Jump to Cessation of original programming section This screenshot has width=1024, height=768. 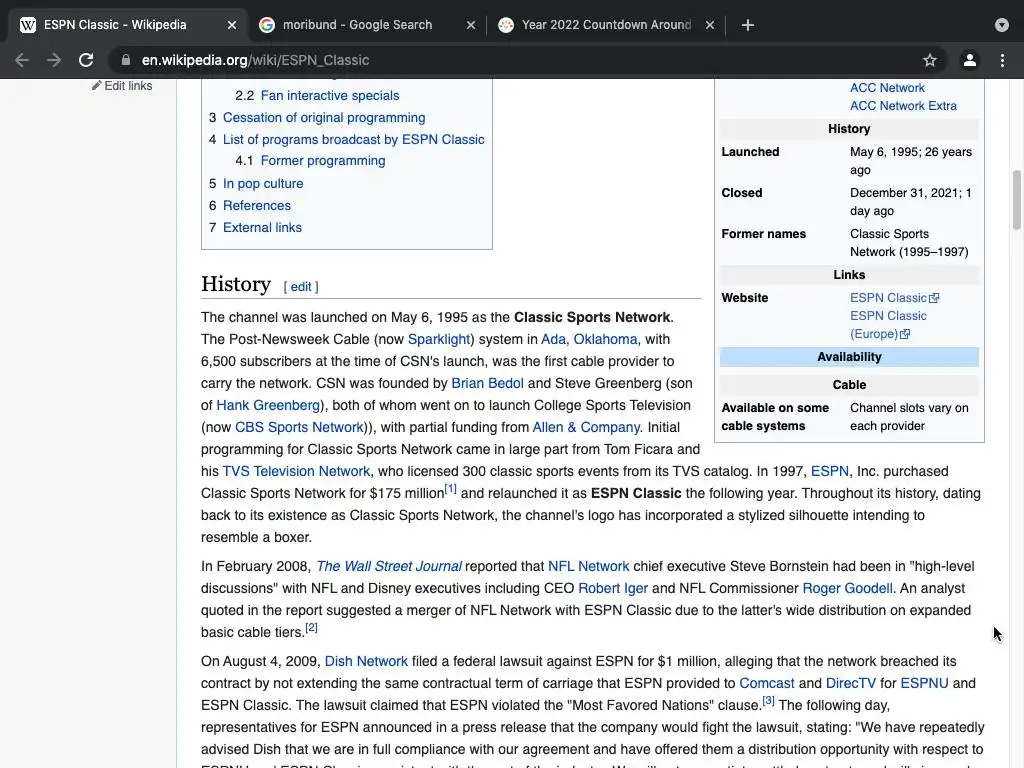point(324,118)
